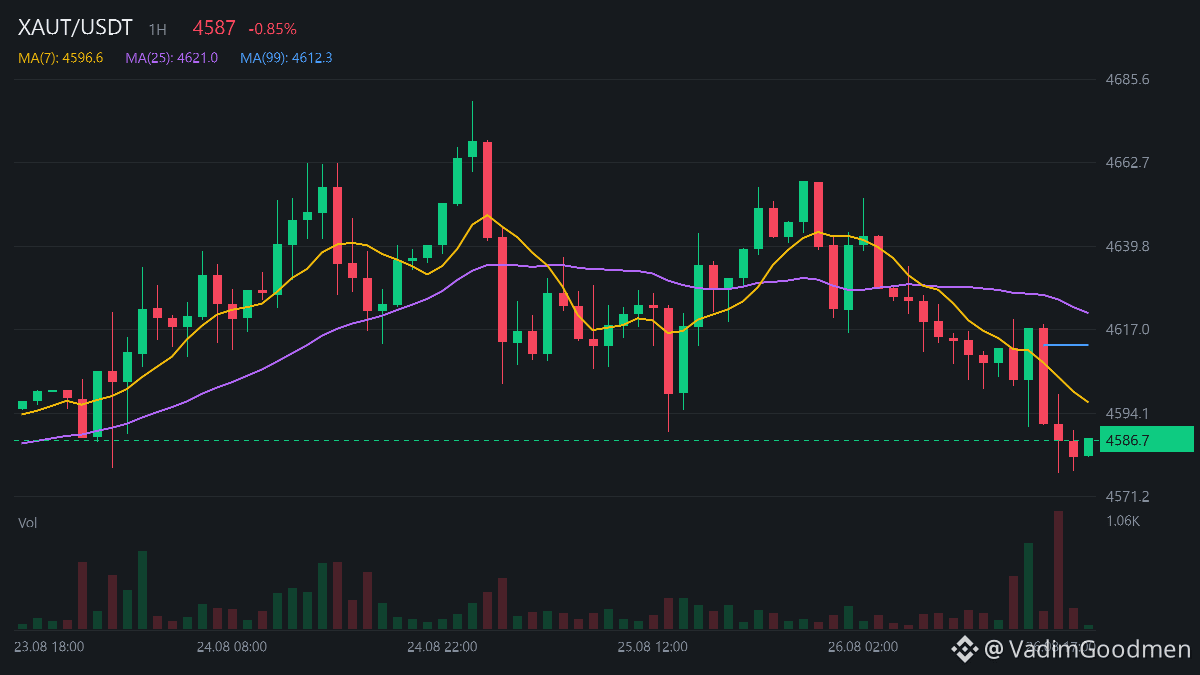This screenshot has width=1200, height=675.
Task: Click the XAUT/USDT pair title
Action: (76, 28)
